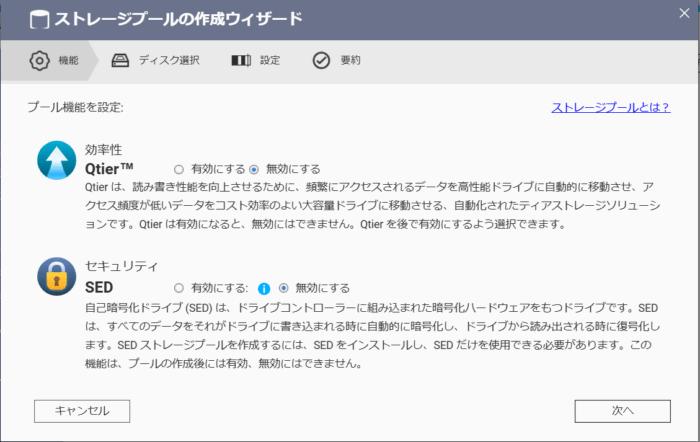Enable Qtier with 有効にする radio button

pyautogui.click(x=179, y=169)
